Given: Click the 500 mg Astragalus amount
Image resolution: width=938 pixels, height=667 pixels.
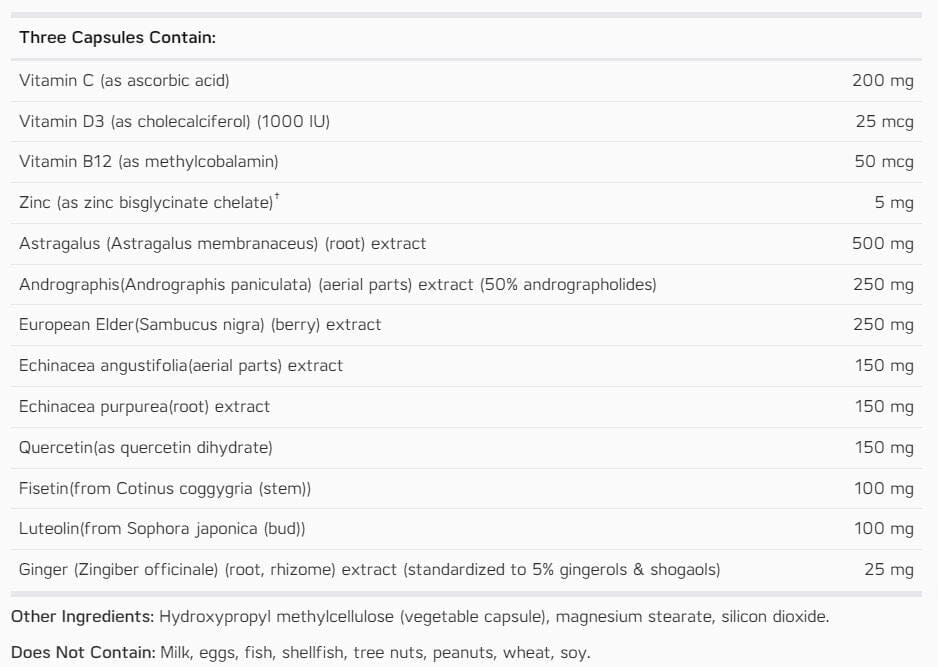Looking at the screenshot, I should [882, 243].
